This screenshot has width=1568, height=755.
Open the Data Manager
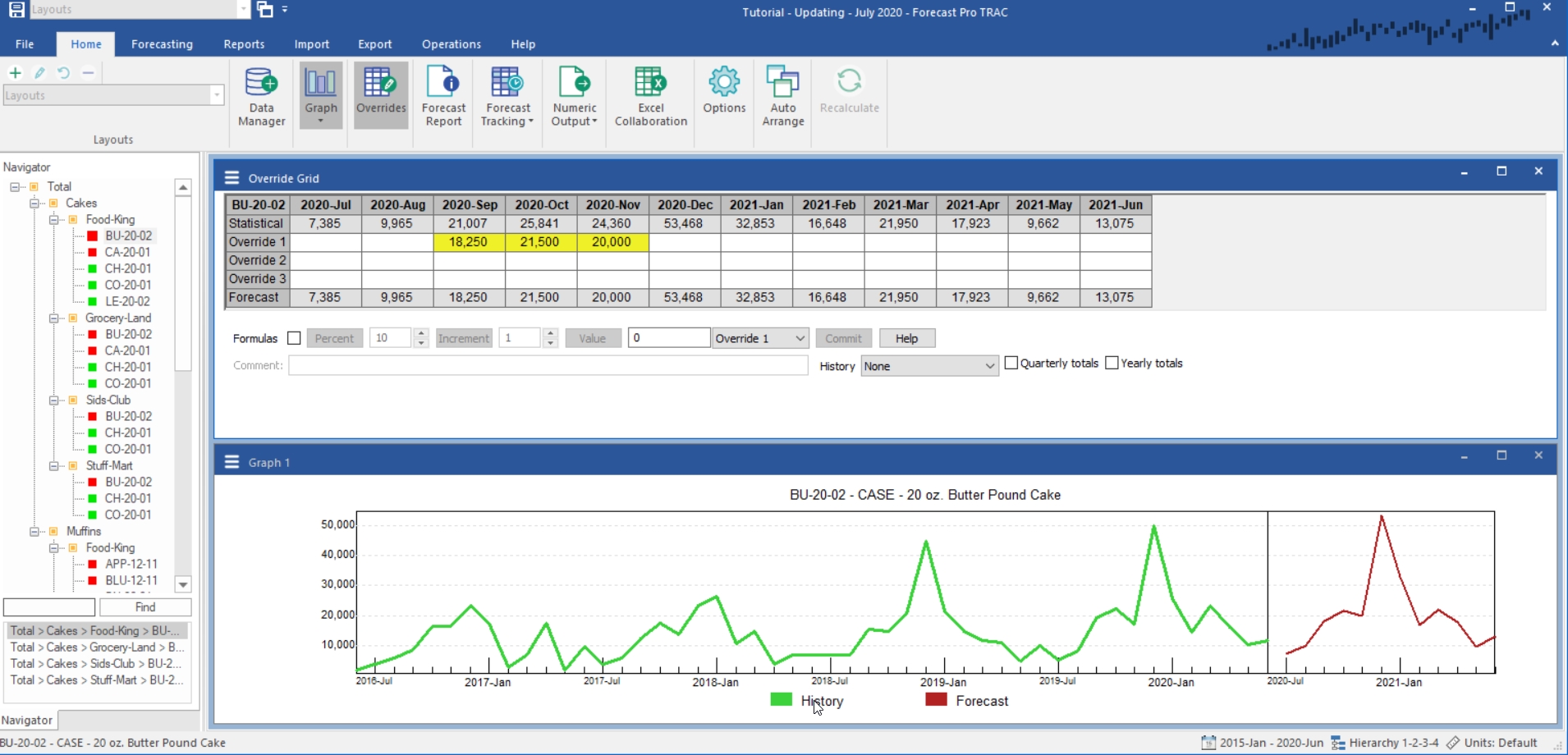tap(261, 97)
